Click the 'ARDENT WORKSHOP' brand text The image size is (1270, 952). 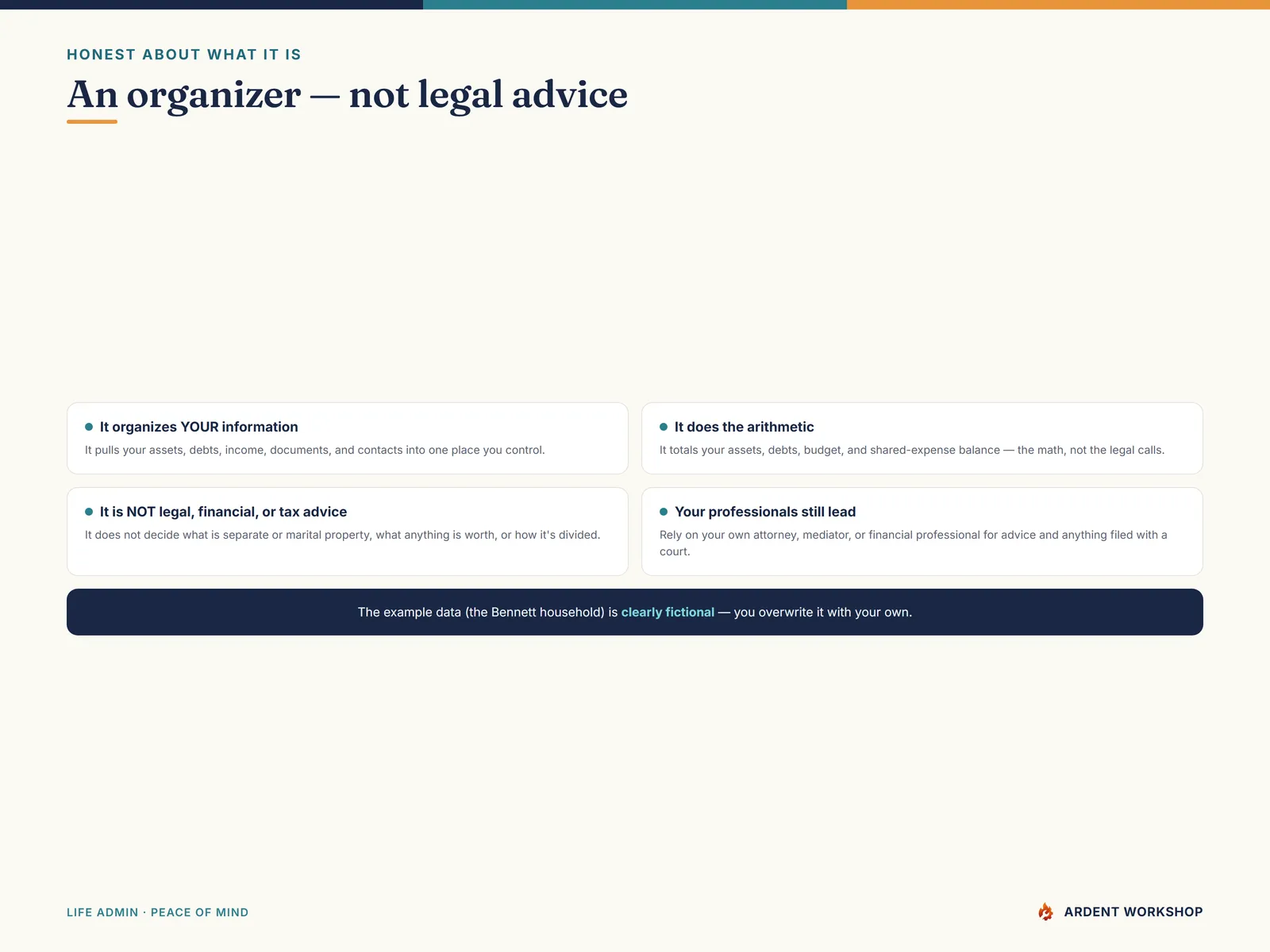point(1133,912)
